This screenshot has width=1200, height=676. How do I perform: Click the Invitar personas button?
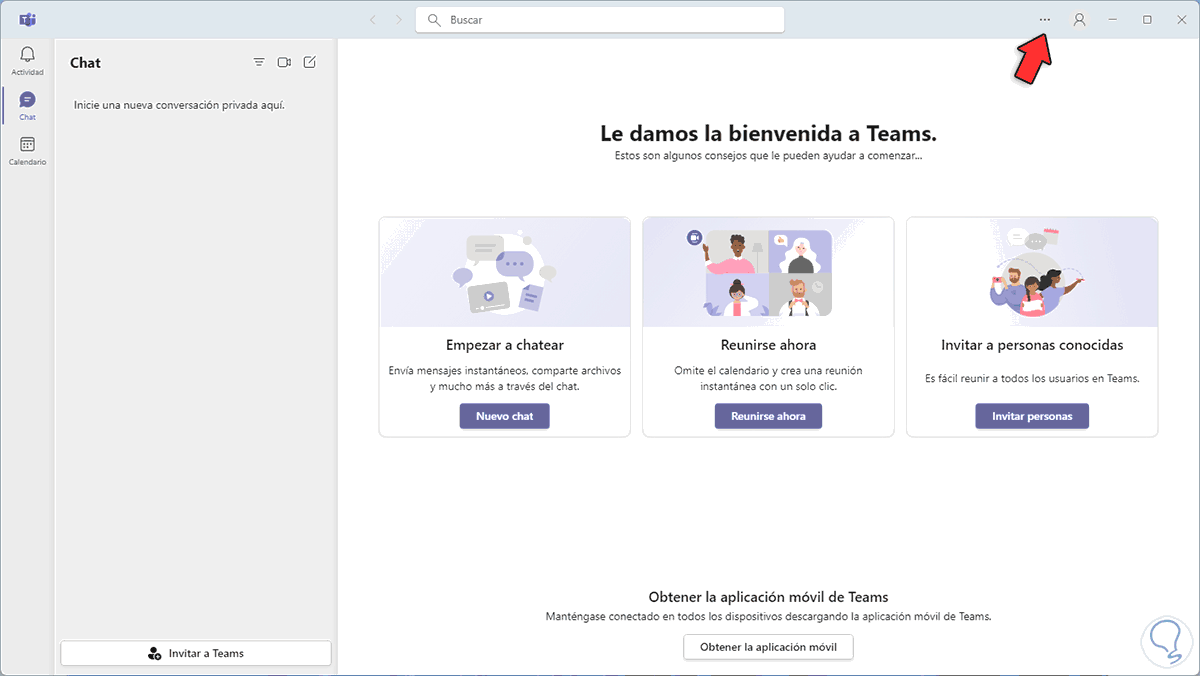pyautogui.click(x=1032, y=416)
